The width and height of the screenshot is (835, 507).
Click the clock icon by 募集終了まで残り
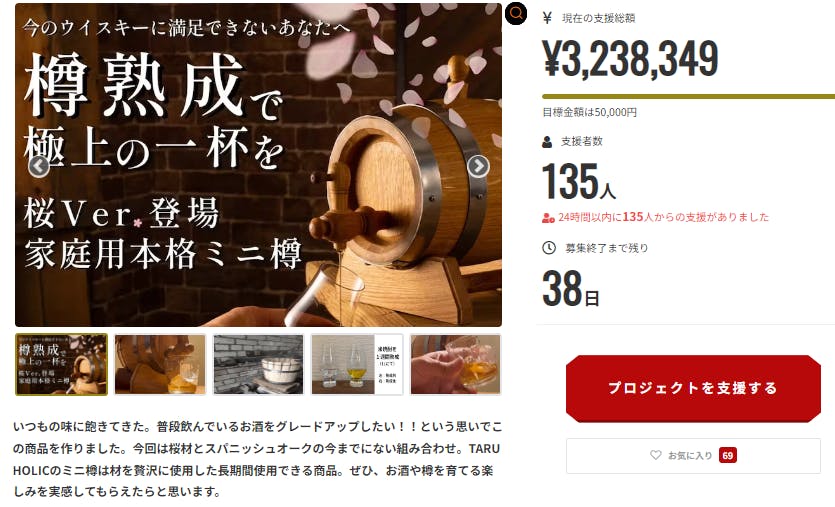point(549,248)
